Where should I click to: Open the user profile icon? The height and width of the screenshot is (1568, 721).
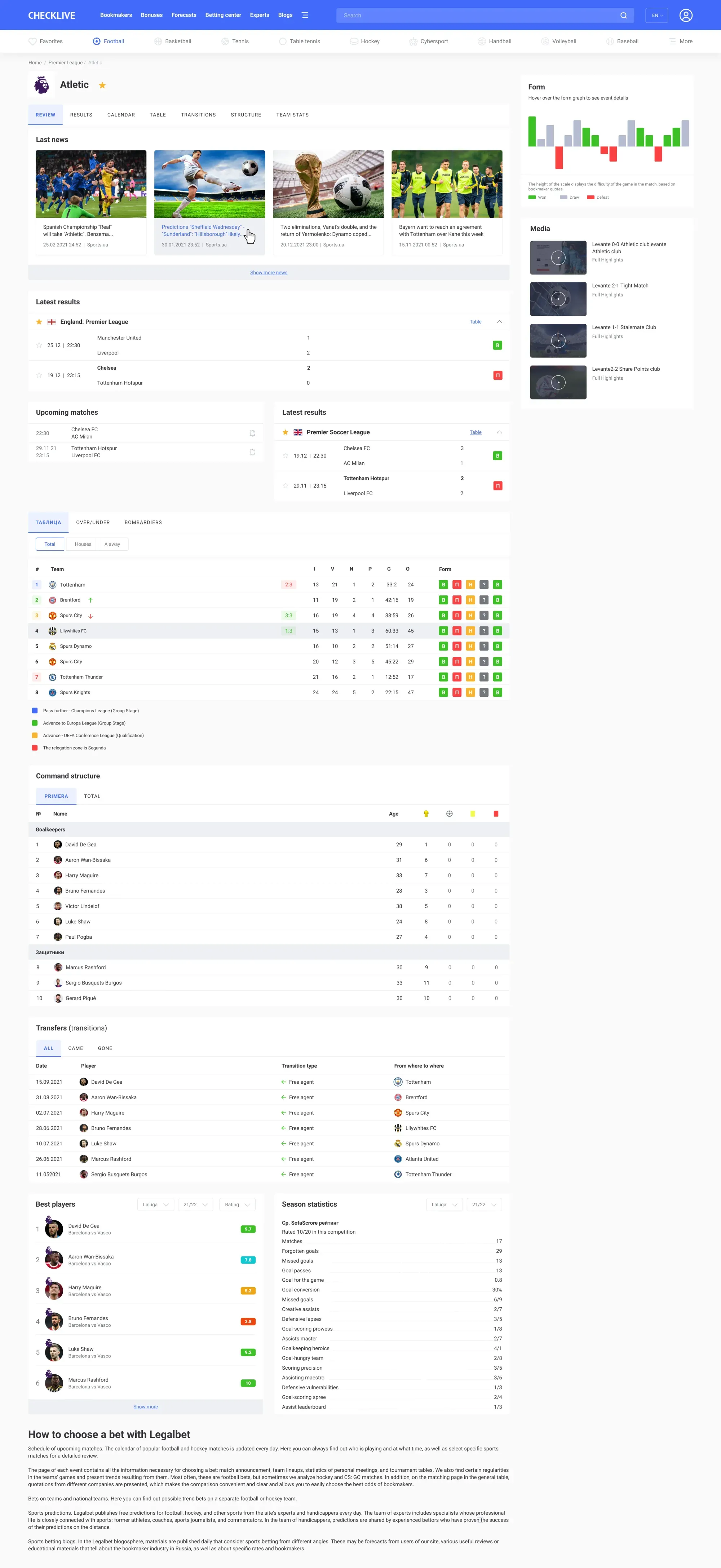coord(686,15)
